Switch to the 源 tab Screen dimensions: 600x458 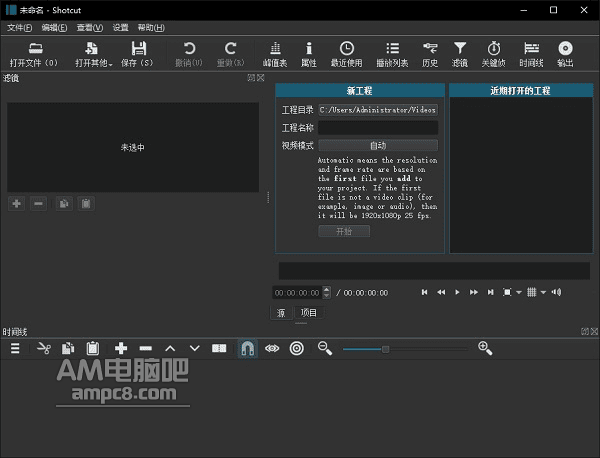coord(281,313)
